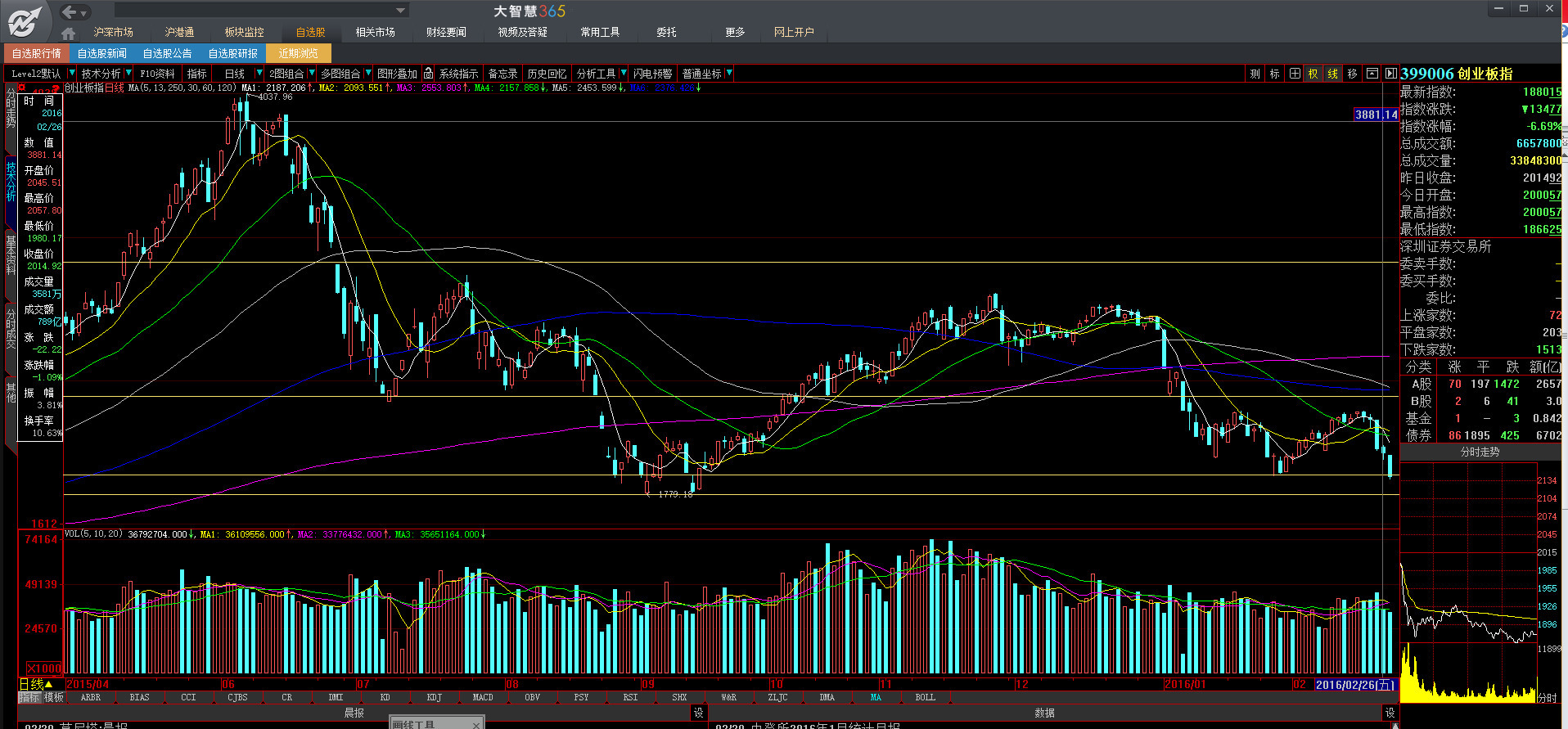Viewport: 1568px width, 729px height.
Task: Select the BOLL indicator tab
Action: click(925, 698)
